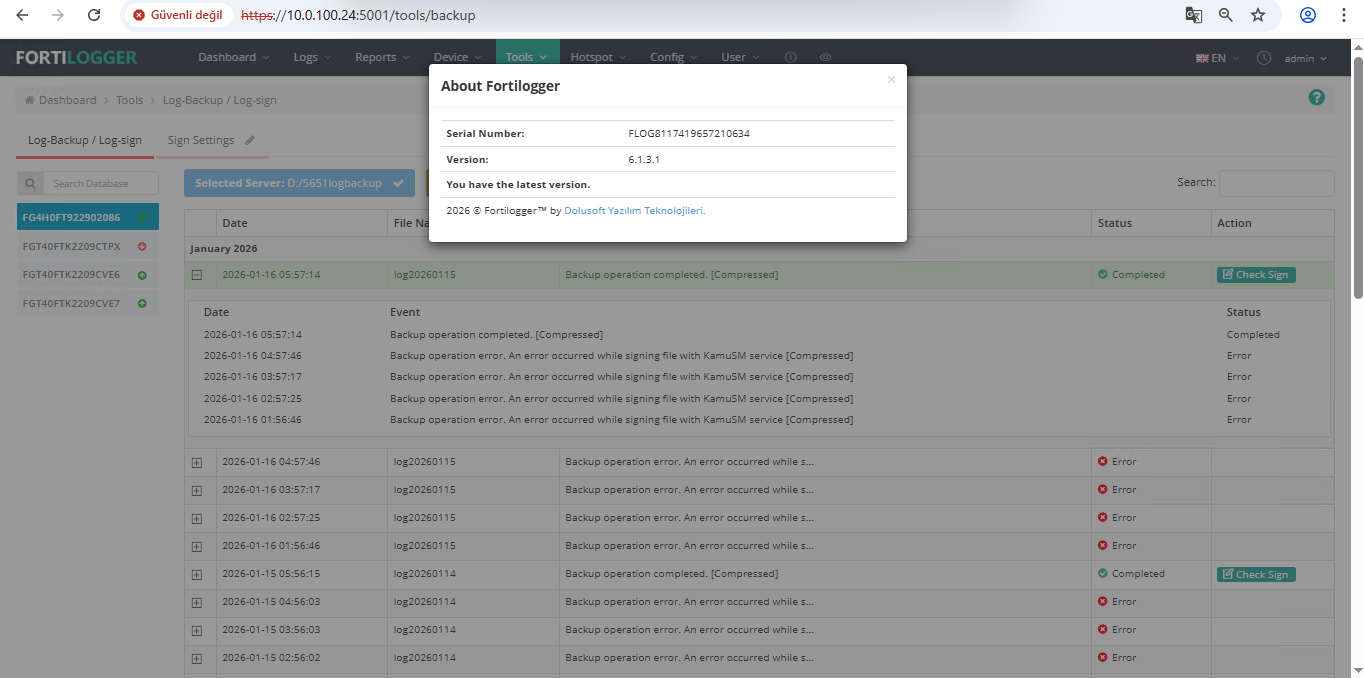
Task: Click Error status icon on 2026-01-16 03:57:17 row
Action: [x=1103, y=490]
